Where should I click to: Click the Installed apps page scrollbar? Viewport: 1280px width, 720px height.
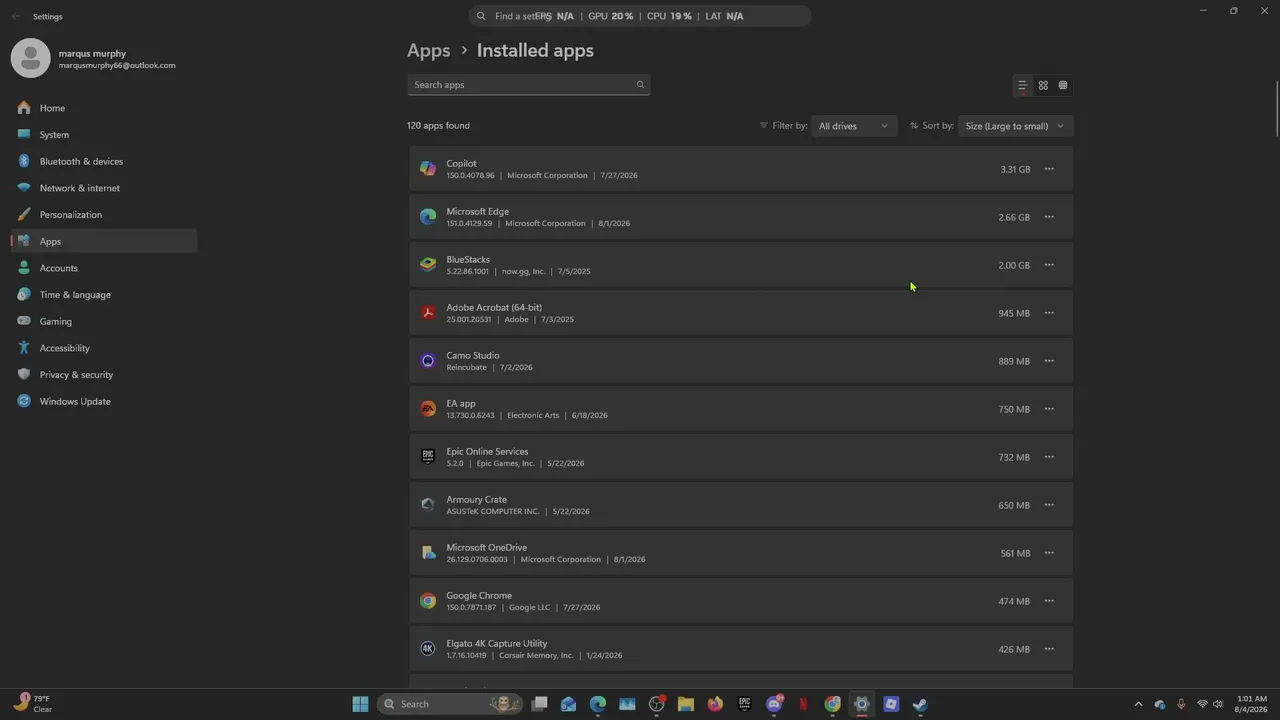[x=1276, y=110]
